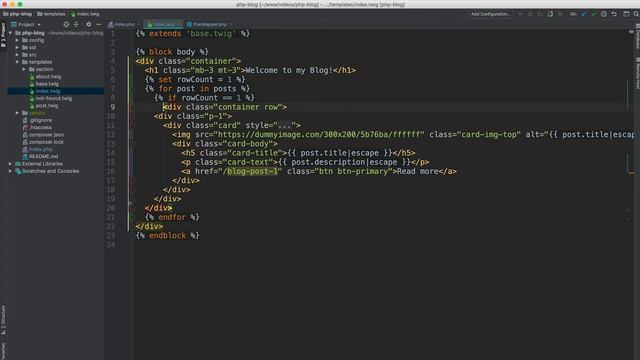Expand the vendor folder arrow
Screen dimensions: 640x360
(x=18, y=113)
